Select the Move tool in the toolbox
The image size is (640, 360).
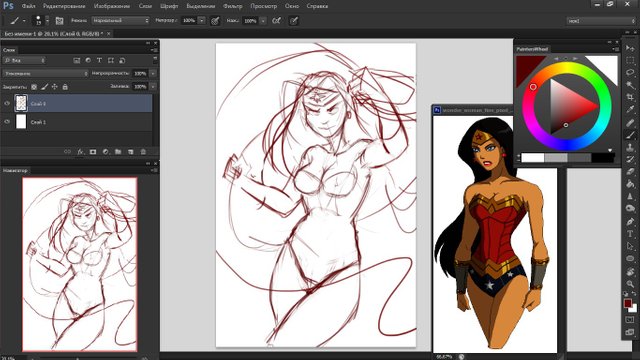pyautogui.click(x=630, y=48)
